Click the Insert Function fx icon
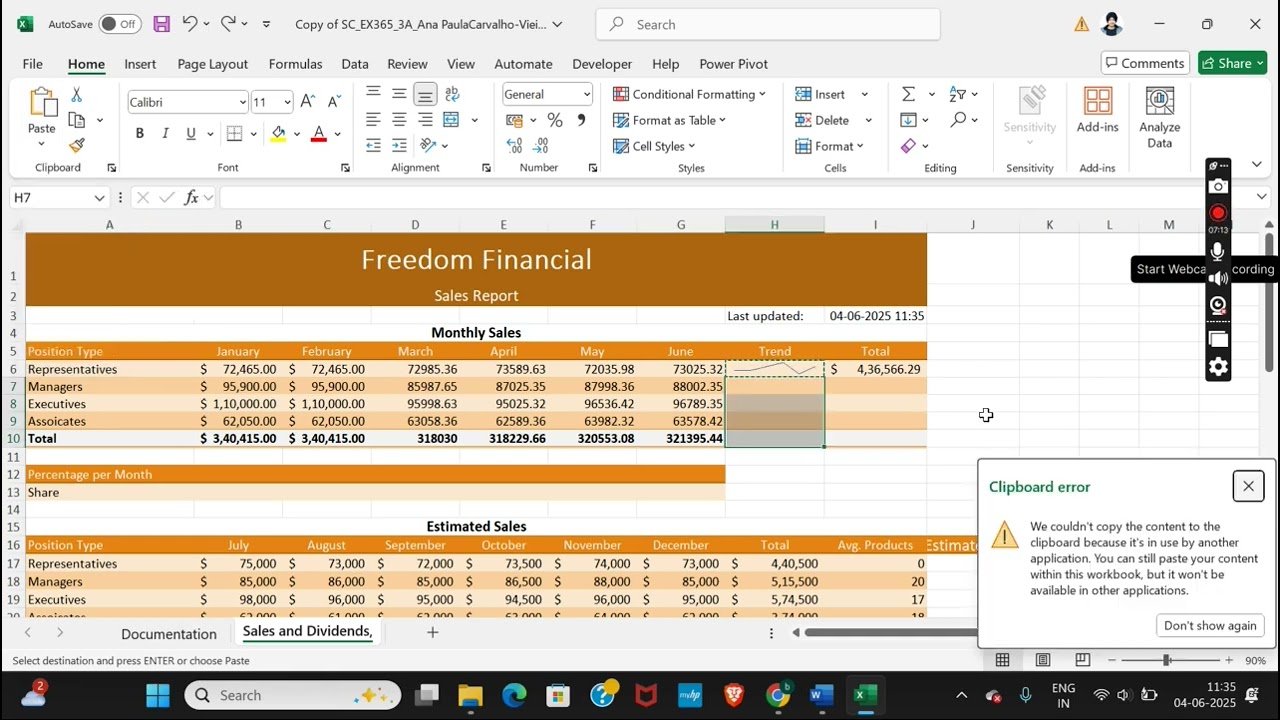This screenshot has height=720, width=1280. (192, 198)
